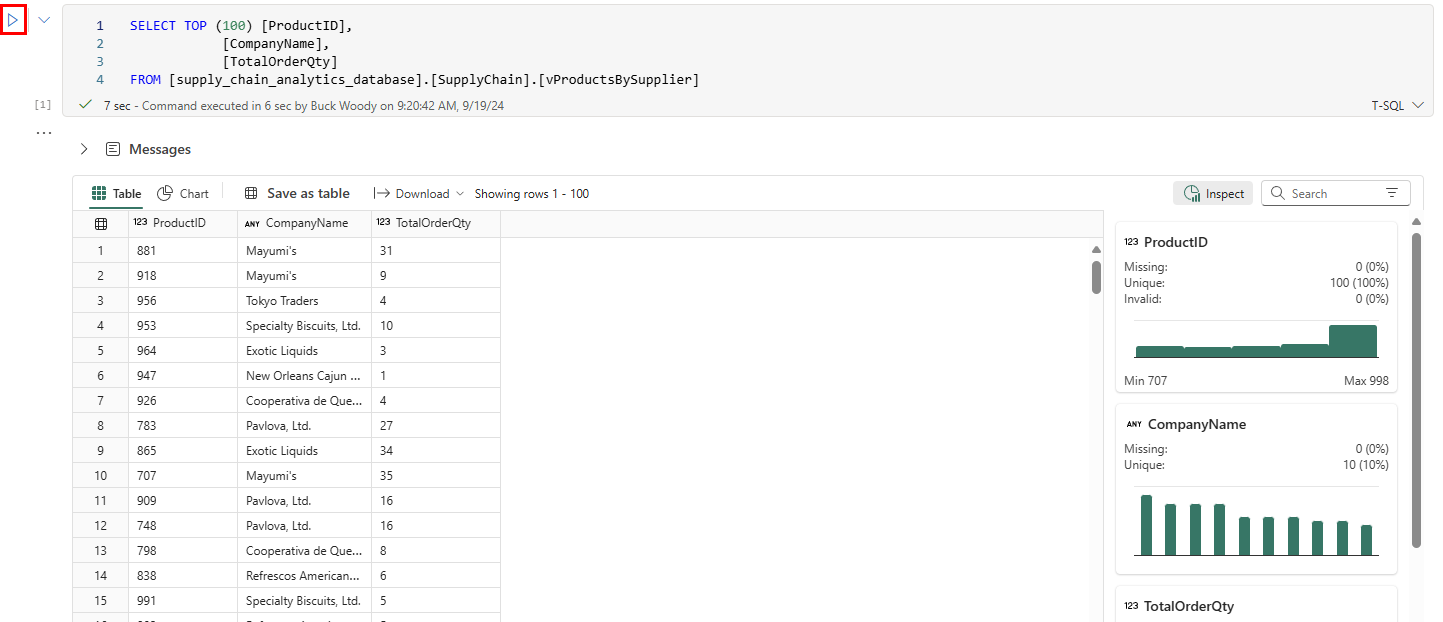The width and height of the screenshot is (1443, 622).
Task: Open the cell's more options ellipsis
Action: click(43, 132)
